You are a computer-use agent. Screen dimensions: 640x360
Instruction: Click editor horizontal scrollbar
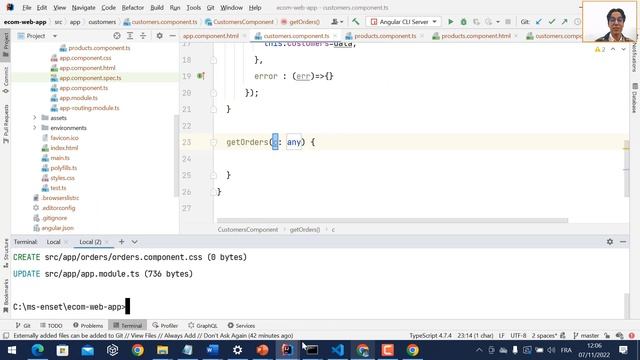click(392, 220)
